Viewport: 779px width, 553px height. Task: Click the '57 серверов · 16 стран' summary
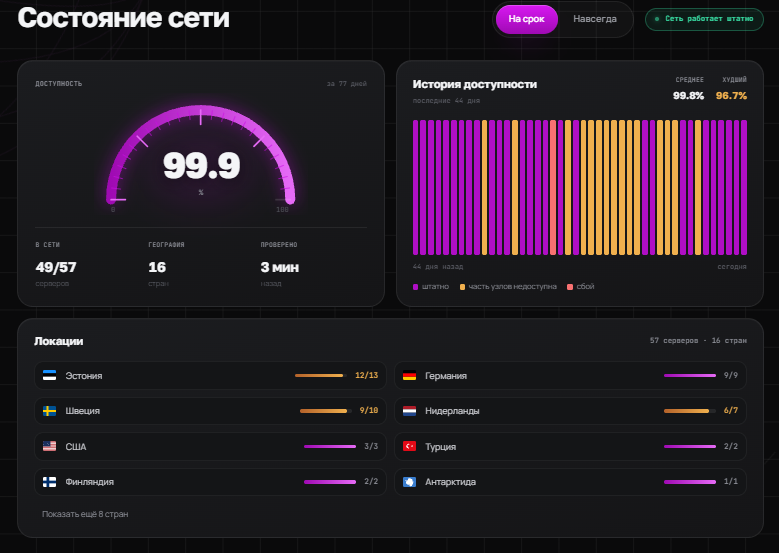pos(698,340)
